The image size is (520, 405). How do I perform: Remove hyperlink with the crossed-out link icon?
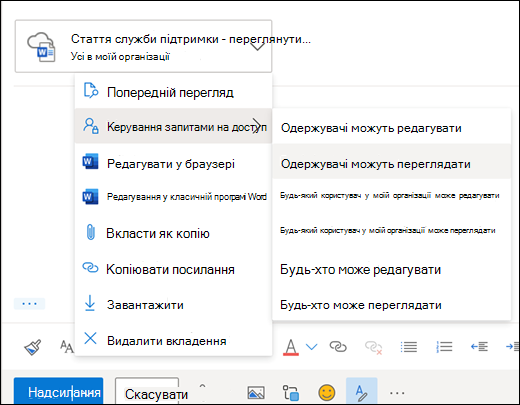click(373, 347)
